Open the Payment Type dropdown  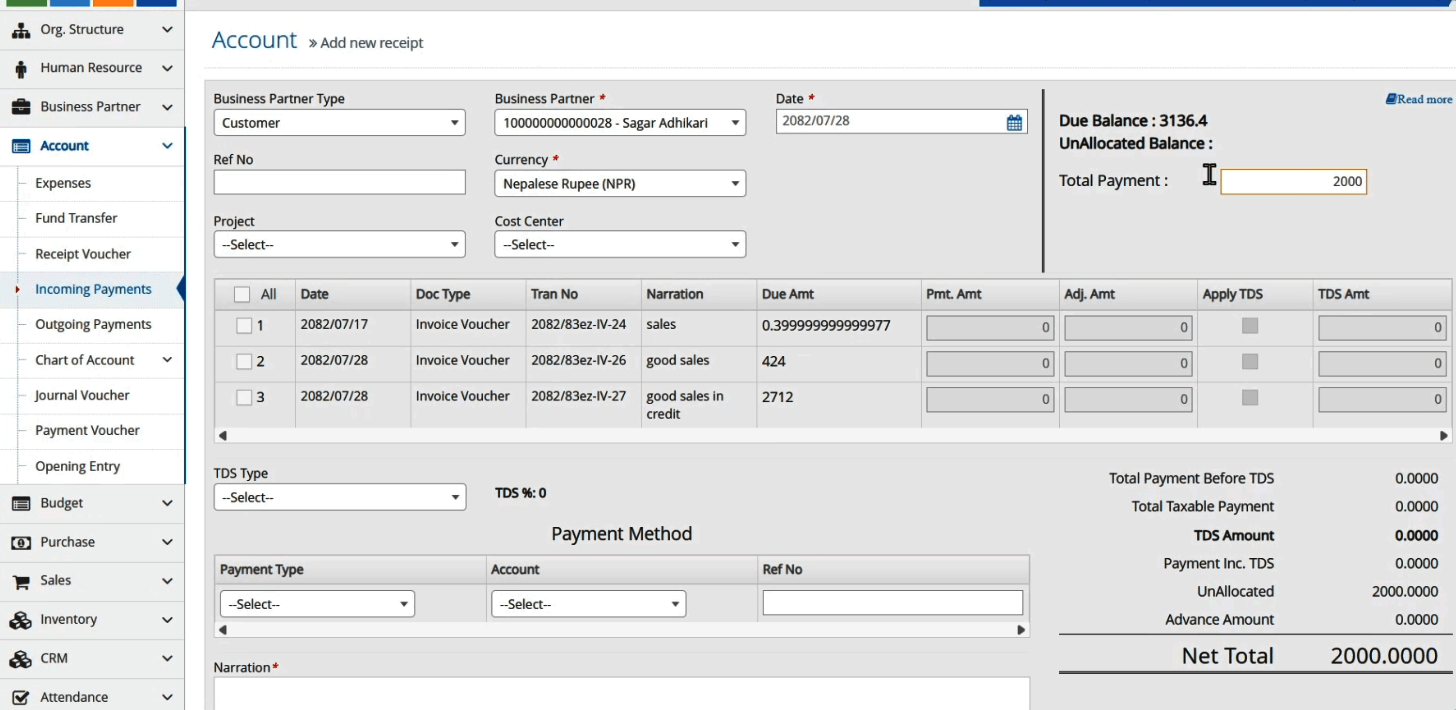317,604
